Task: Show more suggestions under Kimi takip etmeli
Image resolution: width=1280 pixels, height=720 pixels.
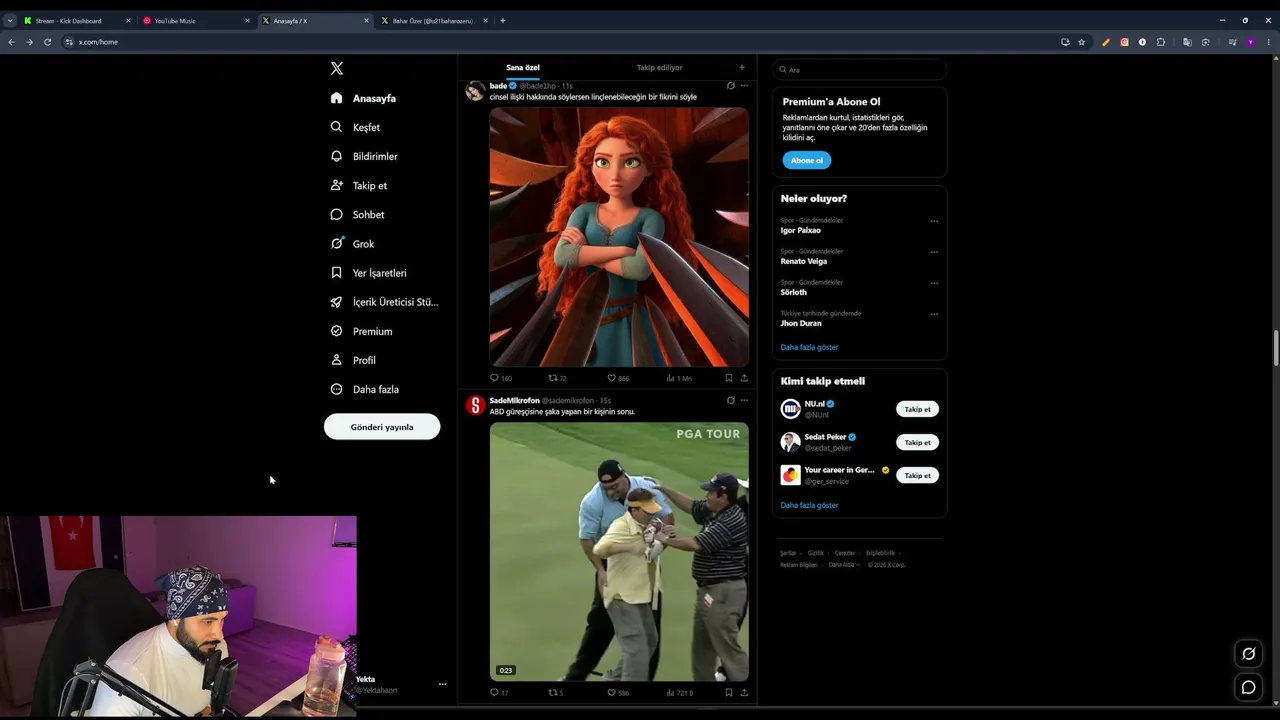Action: [x=809, y=505]
